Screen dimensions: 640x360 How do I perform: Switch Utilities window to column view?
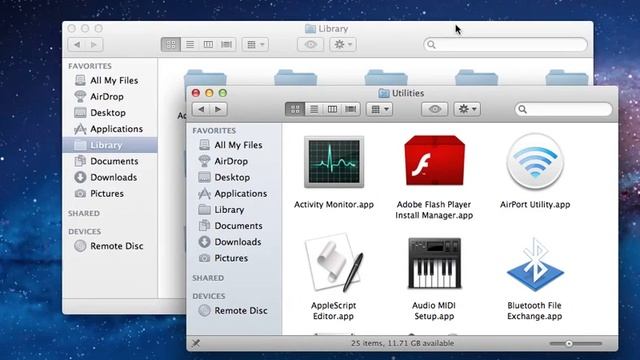(332, 109)
